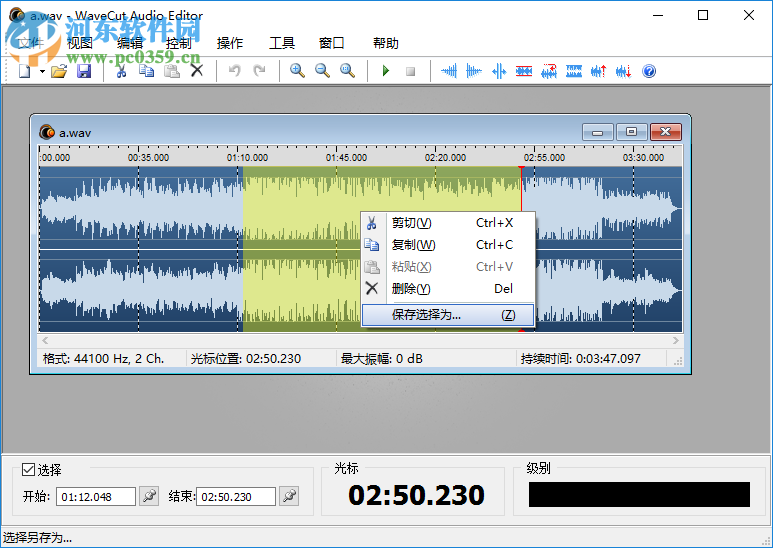Open the 工具 menu
The height and width of the screenshot is (548, 773).
[281, 43]
